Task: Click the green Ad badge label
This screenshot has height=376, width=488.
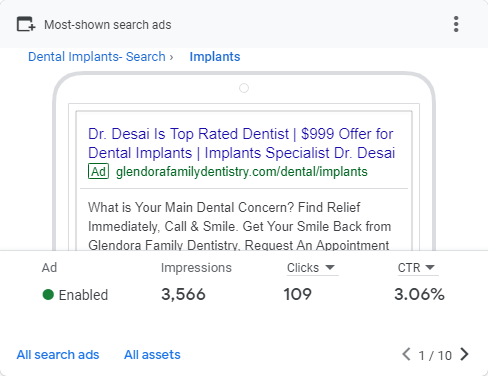Action: click(x=98, y=171)
